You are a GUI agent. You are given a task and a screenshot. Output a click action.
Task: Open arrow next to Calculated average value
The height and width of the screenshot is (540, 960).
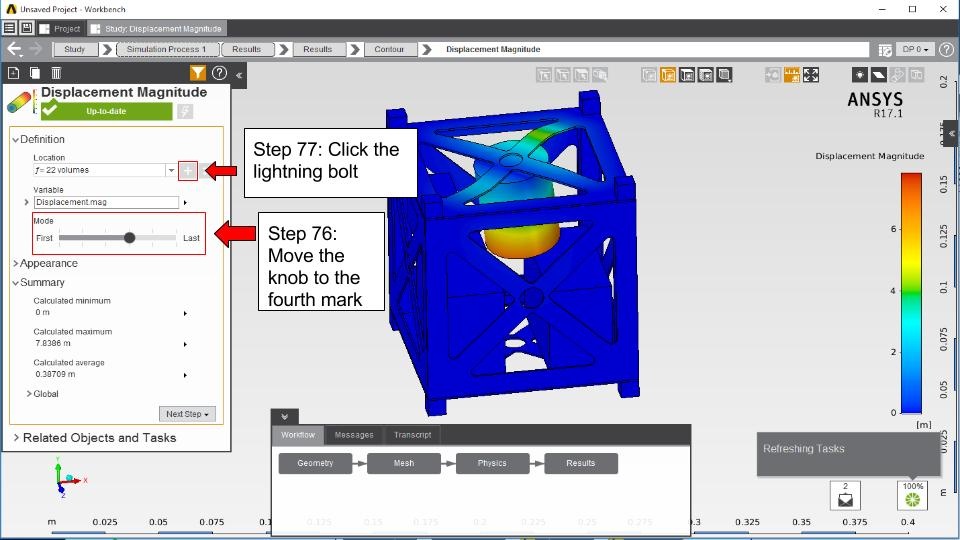point(185,375)
